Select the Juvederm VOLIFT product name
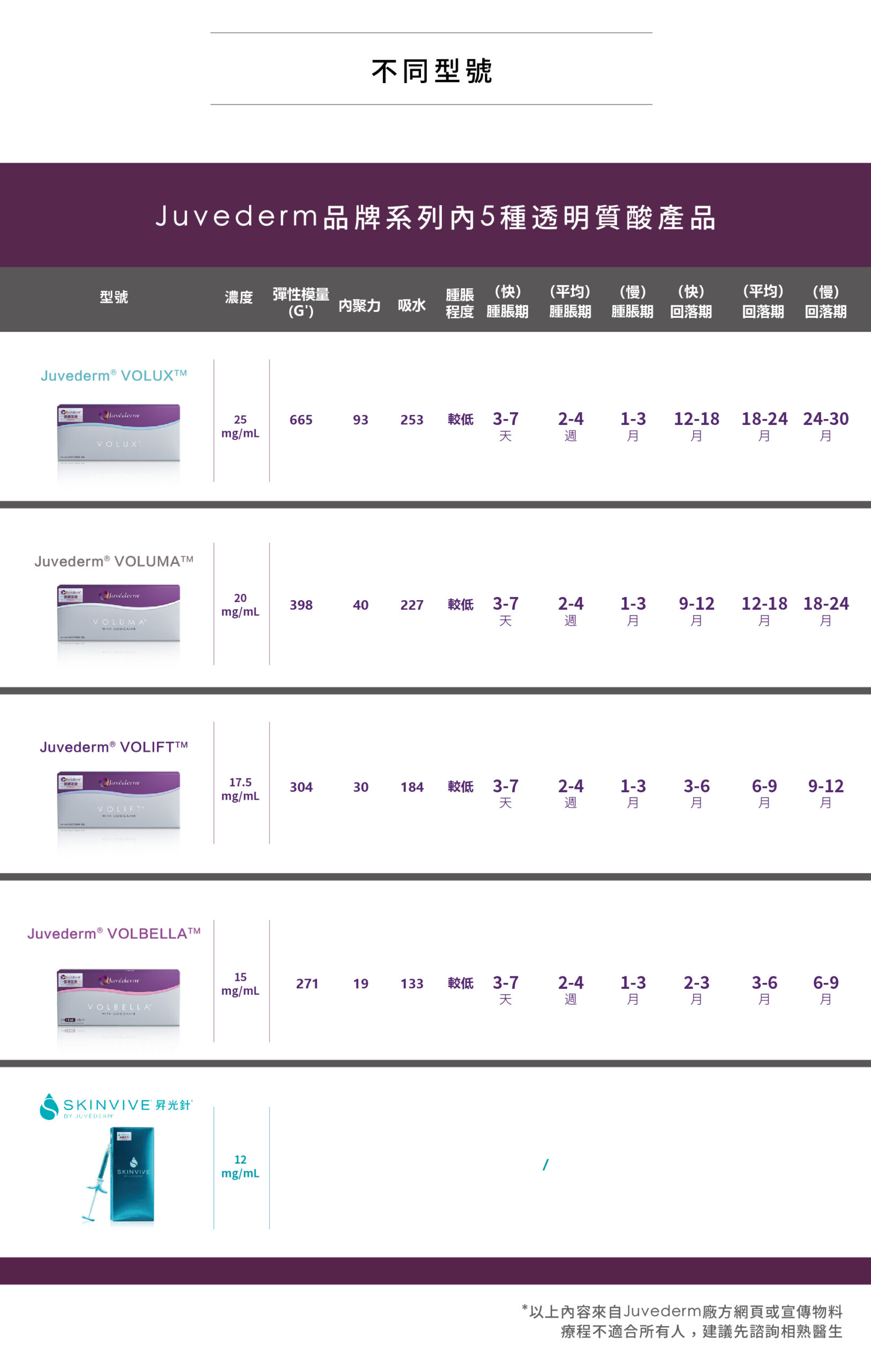The image size is (871, 1372). (114, 747)
